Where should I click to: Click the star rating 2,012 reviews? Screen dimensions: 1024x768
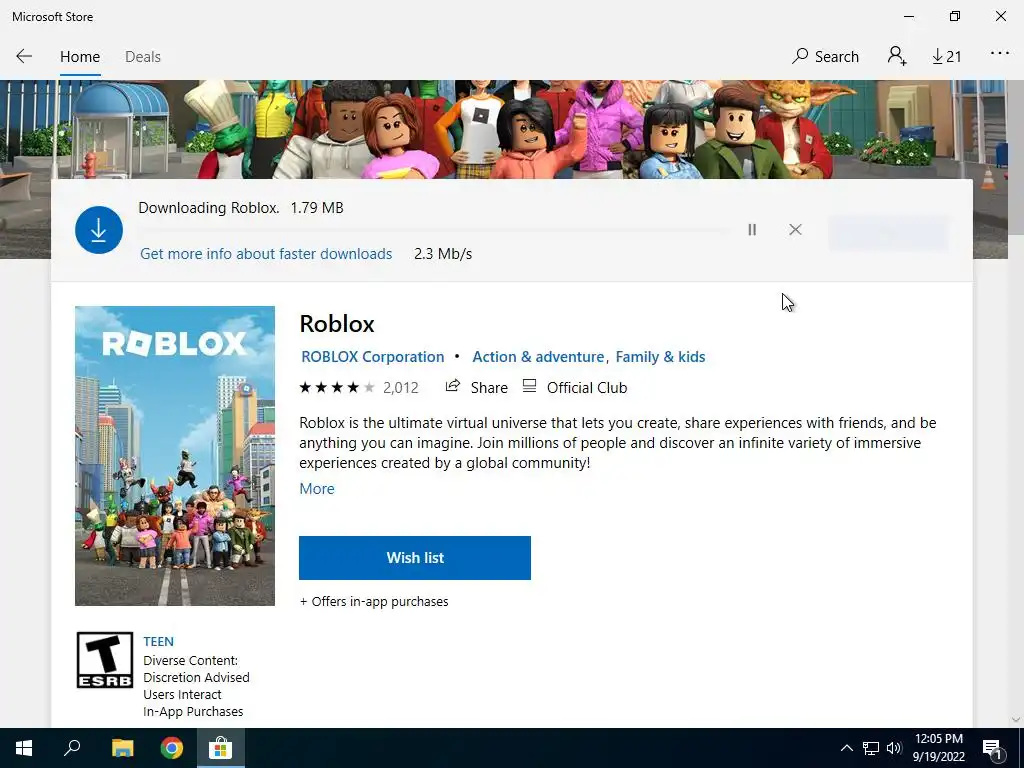pos(359,388)
